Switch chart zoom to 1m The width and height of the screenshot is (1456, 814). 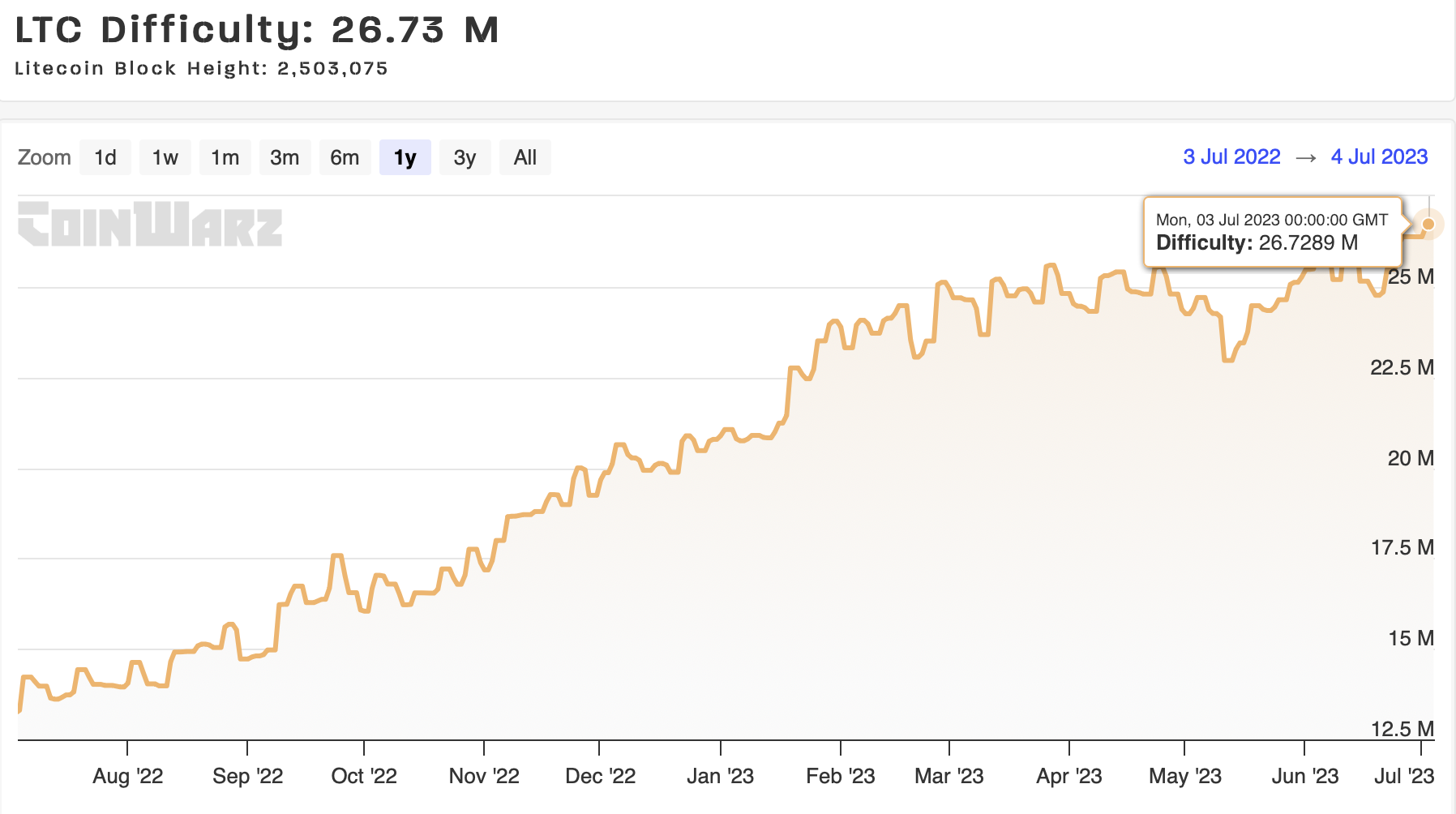tap(225, 157)
